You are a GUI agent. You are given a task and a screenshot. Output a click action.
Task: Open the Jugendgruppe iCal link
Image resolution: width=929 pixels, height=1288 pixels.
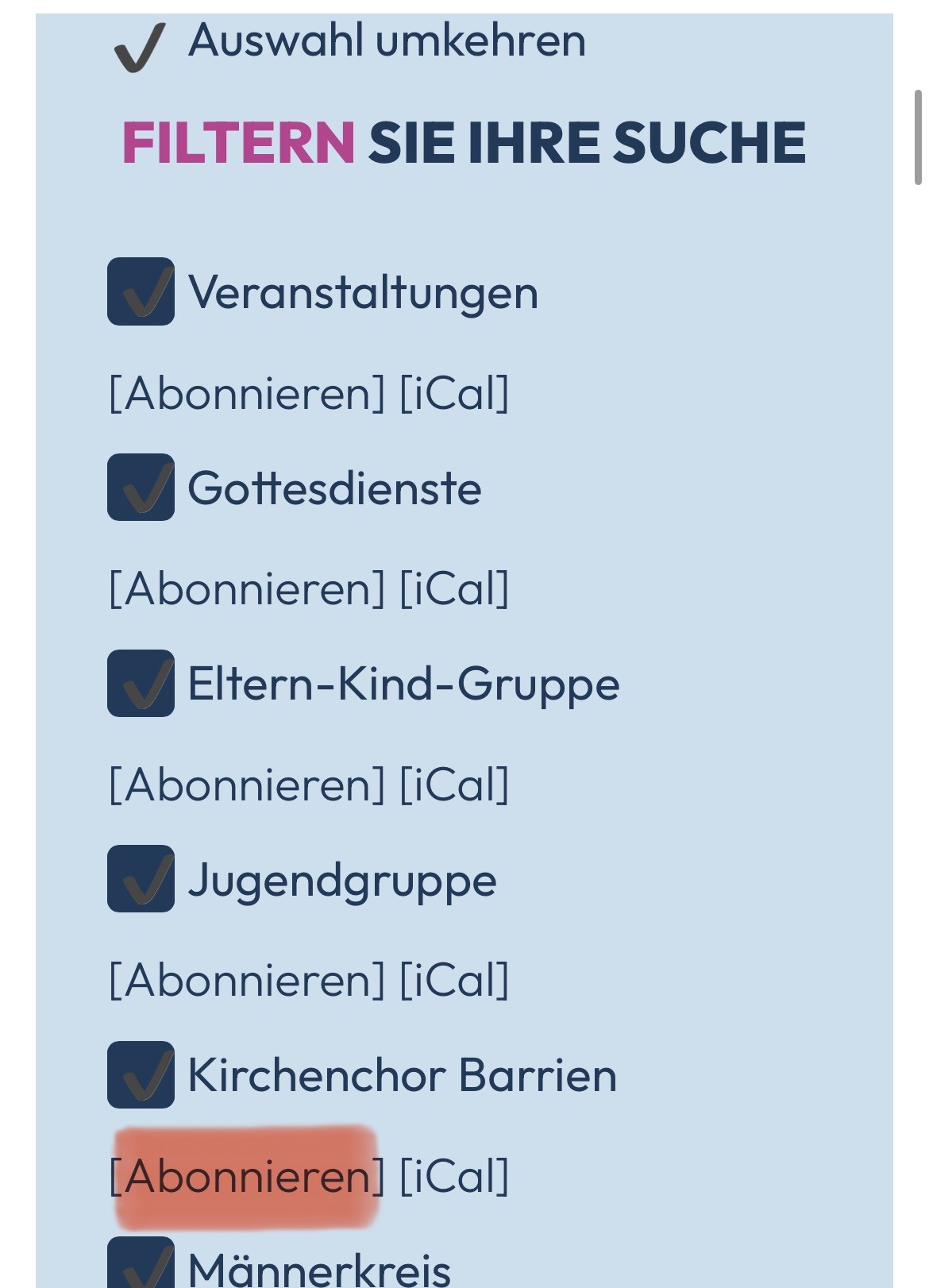(454, 981)
